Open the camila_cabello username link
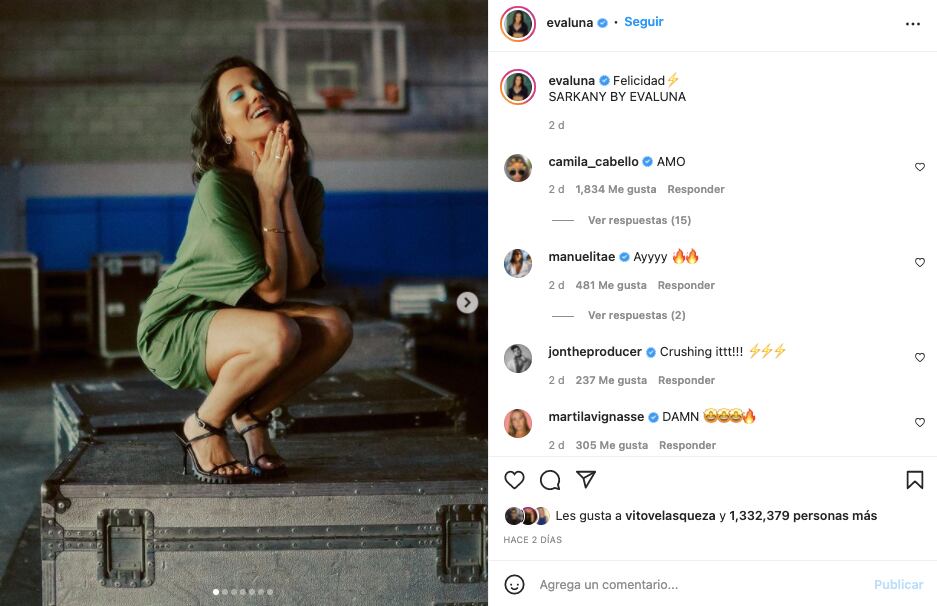This screenshot has height=606, width=937. (x=593, y=162)
